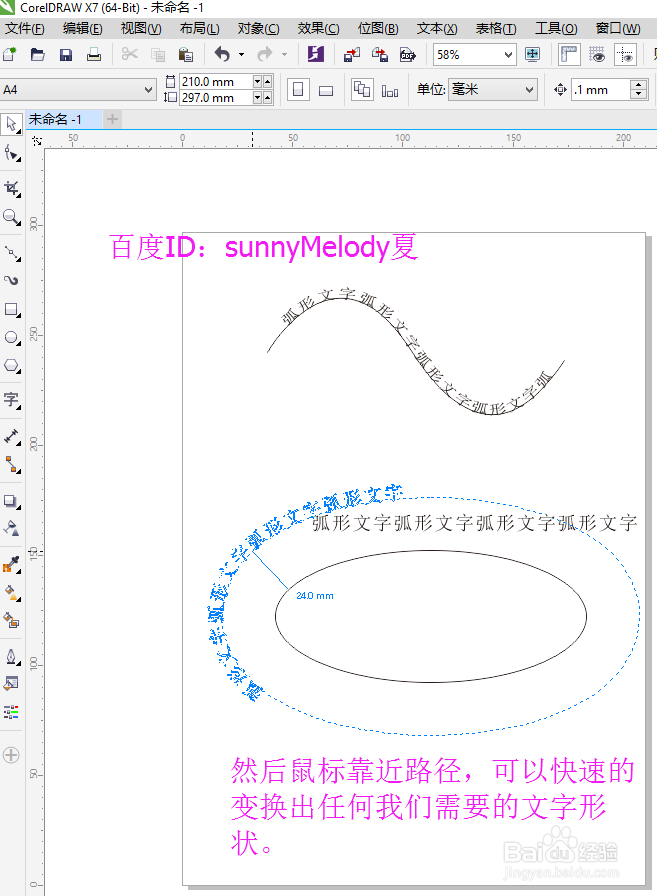Create a new document
The width and height of the screenshot is (657, 896).
pos(10,55)
